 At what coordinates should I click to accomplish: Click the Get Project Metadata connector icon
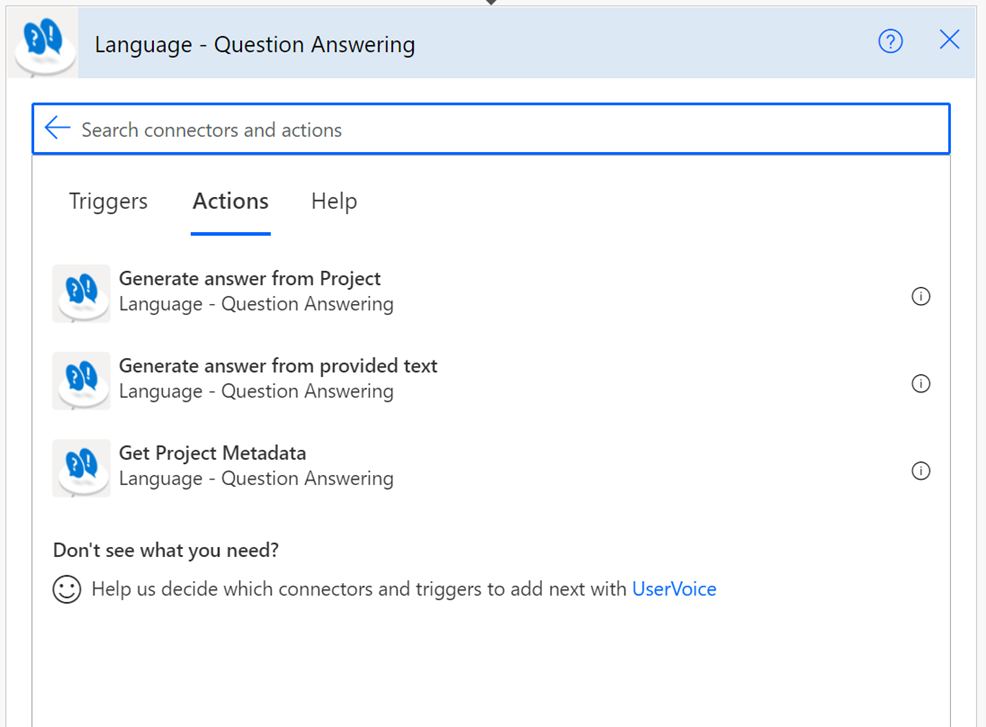click(81, 469)
